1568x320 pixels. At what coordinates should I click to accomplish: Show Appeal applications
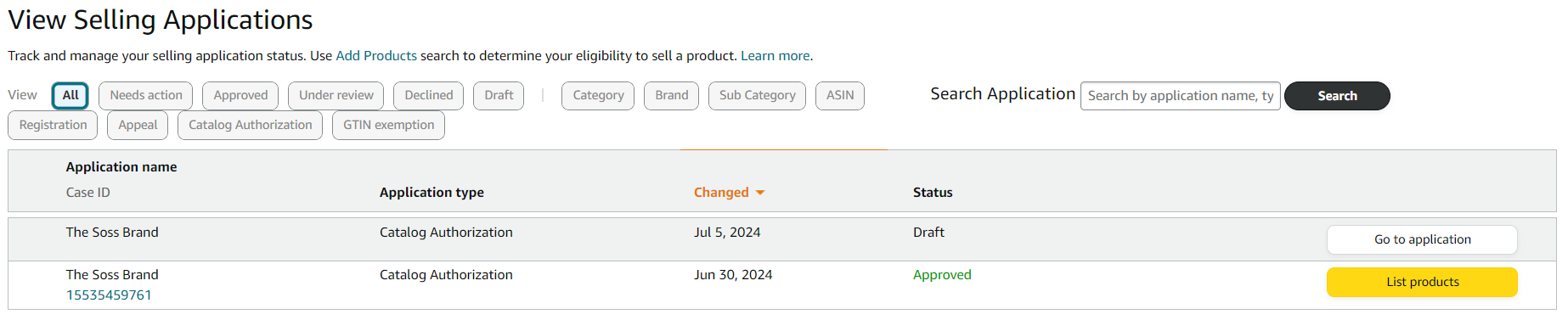point(138,126)
